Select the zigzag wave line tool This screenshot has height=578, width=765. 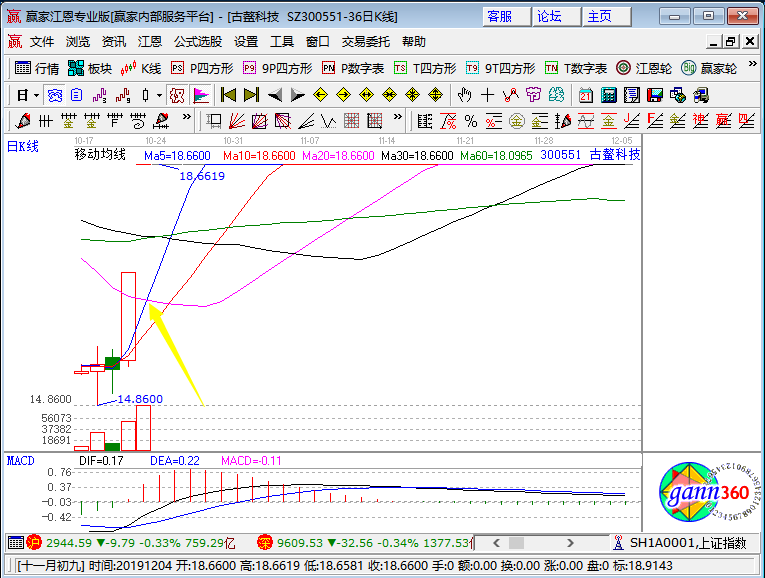329,120
